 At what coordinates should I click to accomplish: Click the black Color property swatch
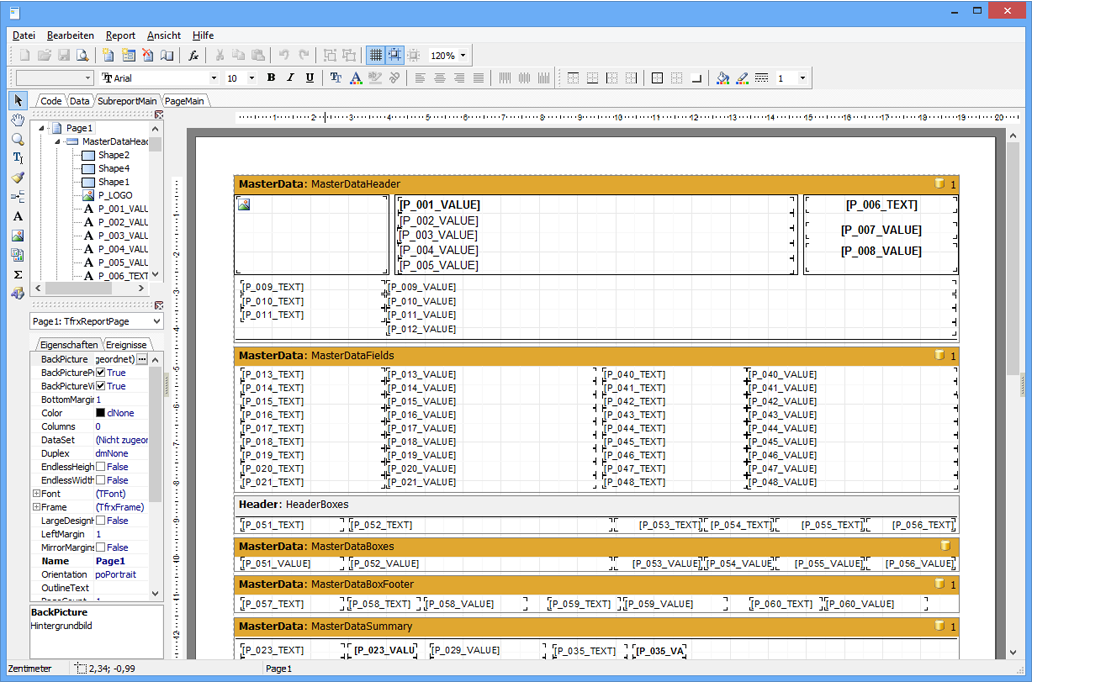click(x=100, y=413)
